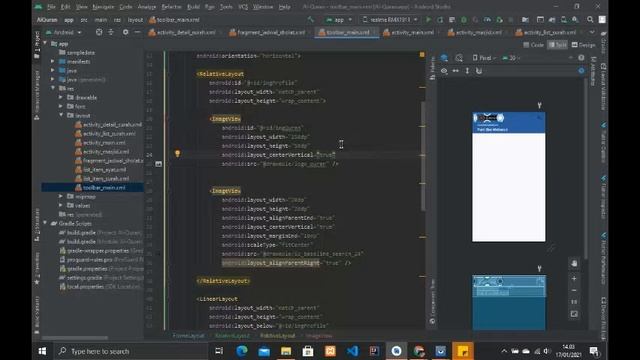Click the image gutter icon beside line 25
Screen dimensions: 640x360
(x=159, y=164)
